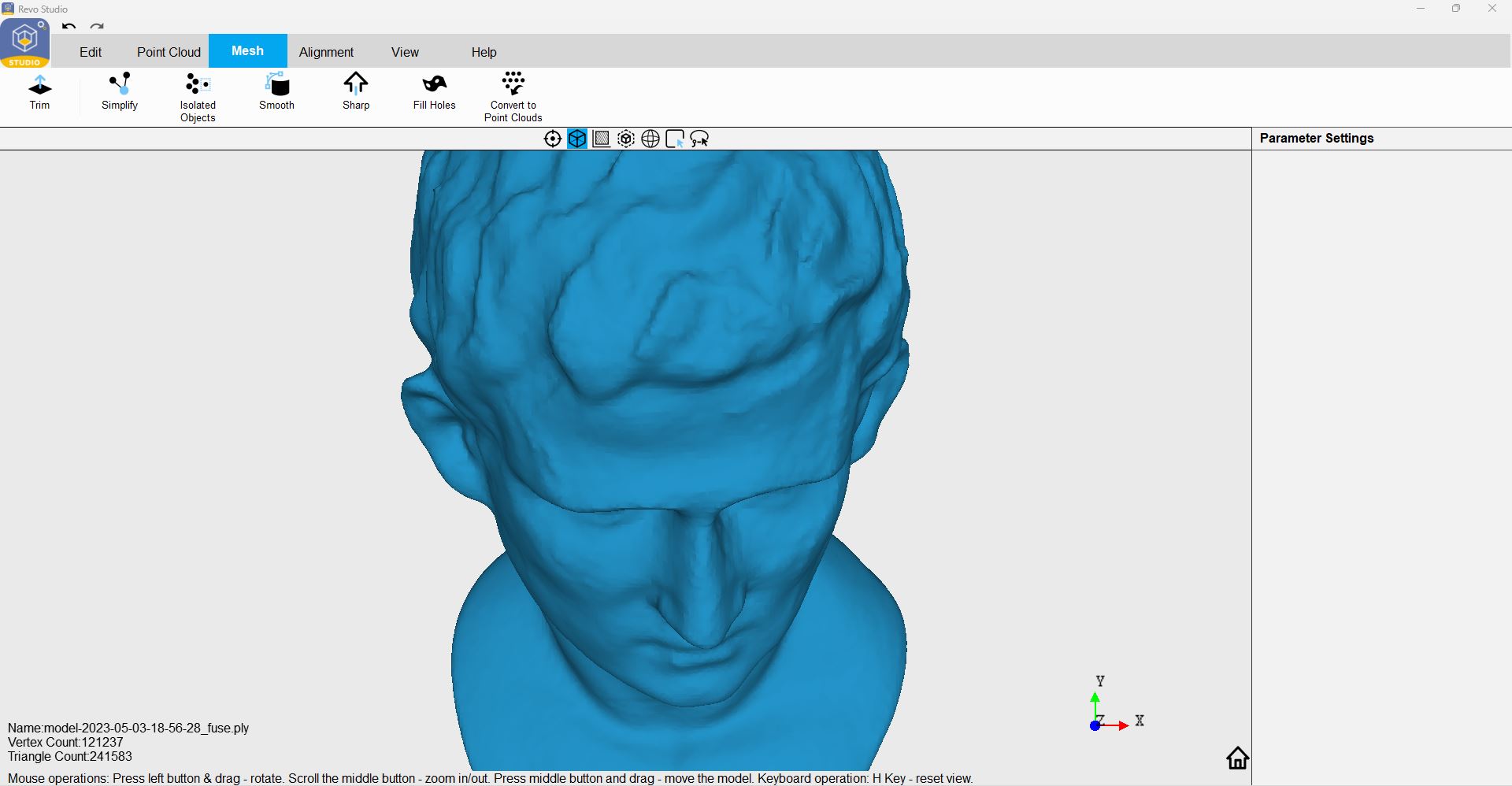Click the mouse operations hint text
1512x786 pixels.
(490, 778)
